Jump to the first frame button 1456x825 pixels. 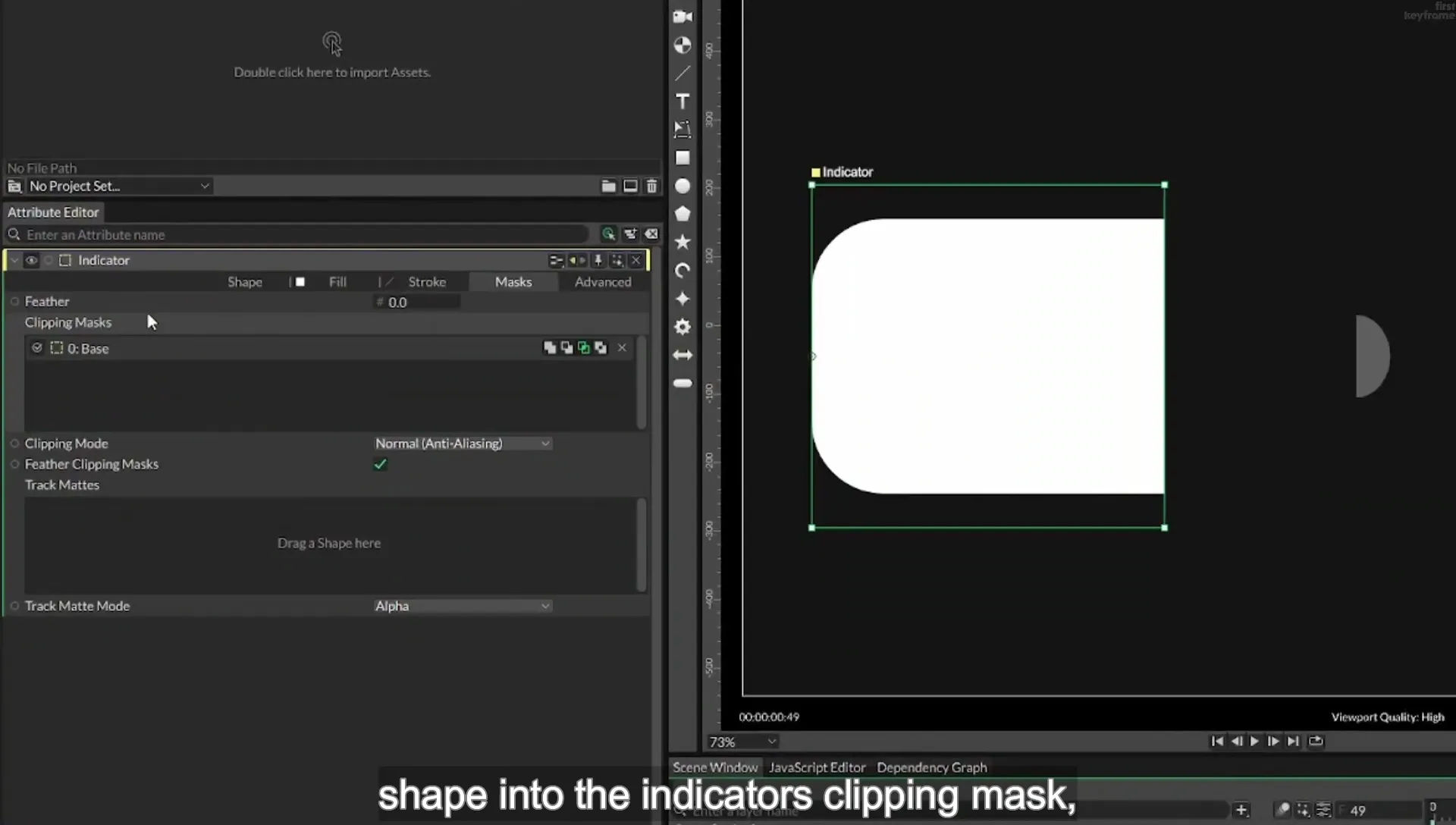pos(1217,742)
